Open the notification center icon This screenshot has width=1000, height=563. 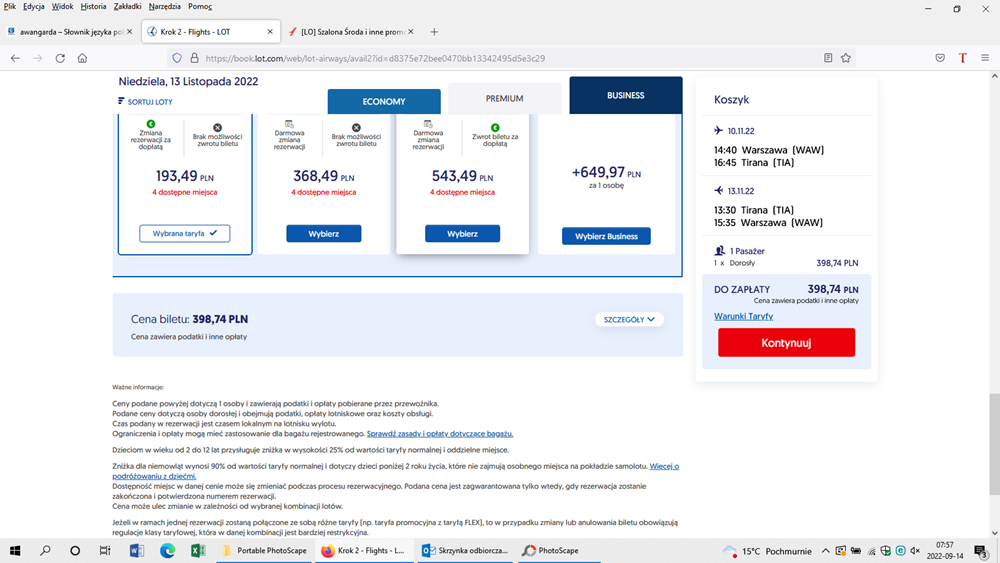tap(981, 551)
